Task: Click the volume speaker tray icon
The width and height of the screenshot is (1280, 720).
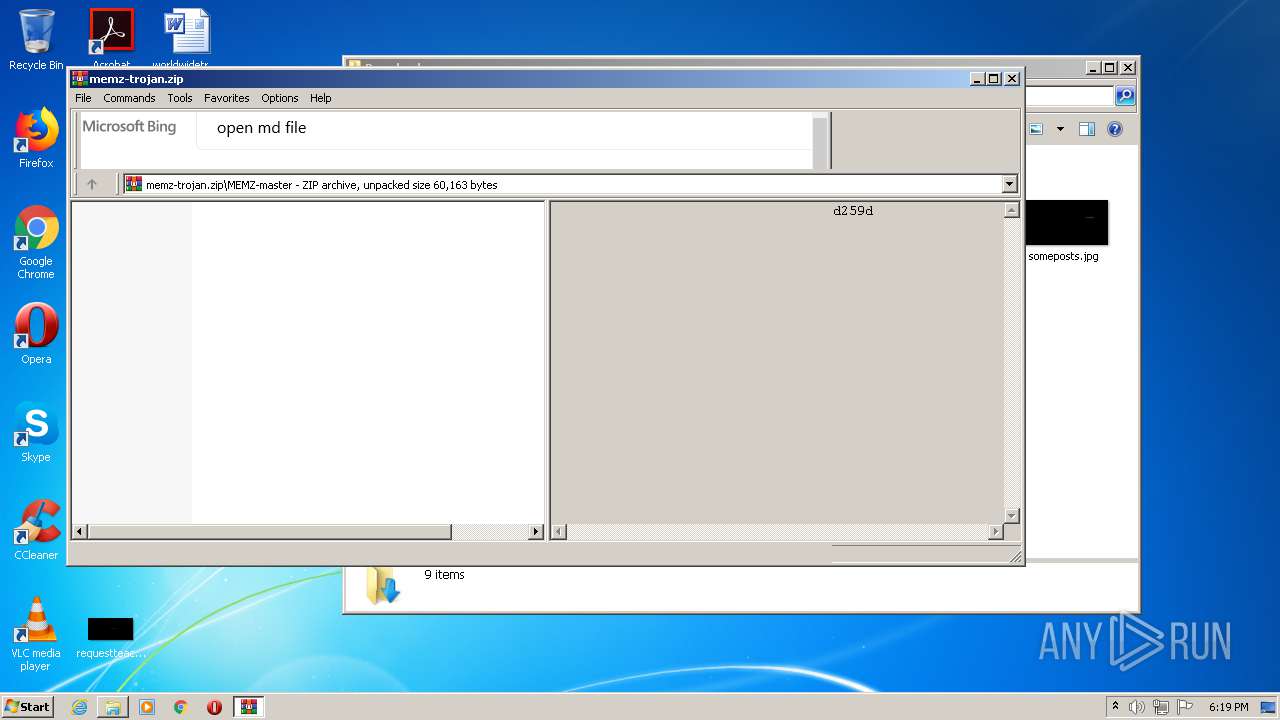Action: [1136, 707]
